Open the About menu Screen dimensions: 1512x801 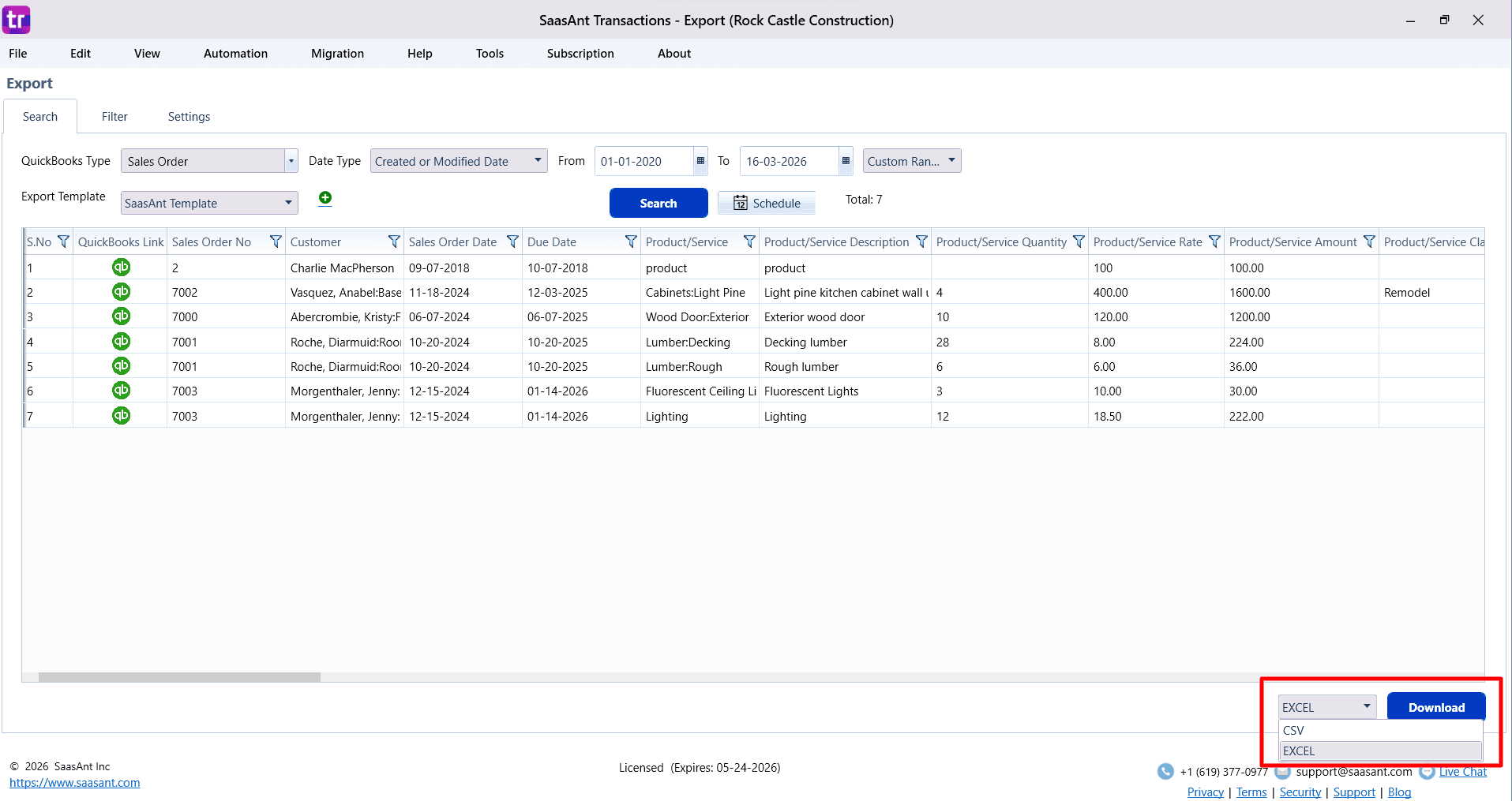674,54
